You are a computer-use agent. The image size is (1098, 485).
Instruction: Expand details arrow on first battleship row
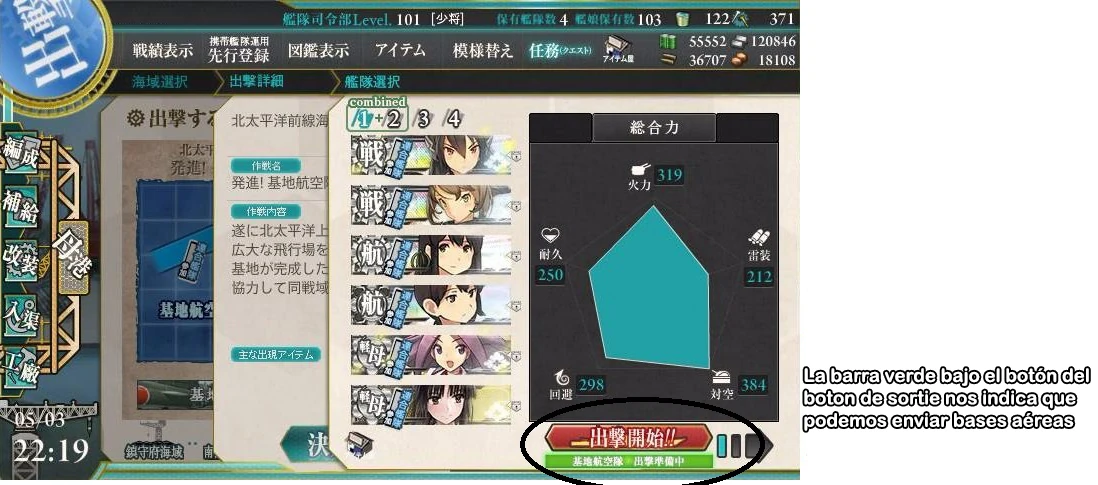[516, 157]
